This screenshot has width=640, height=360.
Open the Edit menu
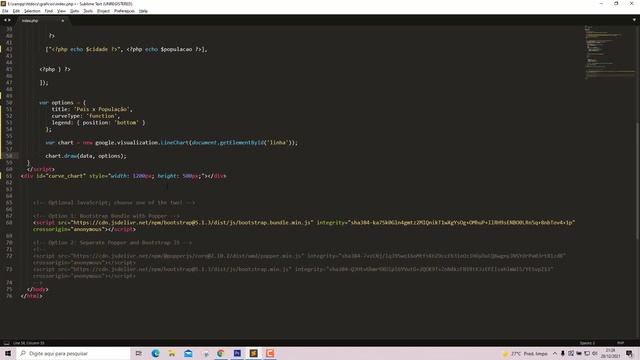pyautogui.click(x=16, y=11)
